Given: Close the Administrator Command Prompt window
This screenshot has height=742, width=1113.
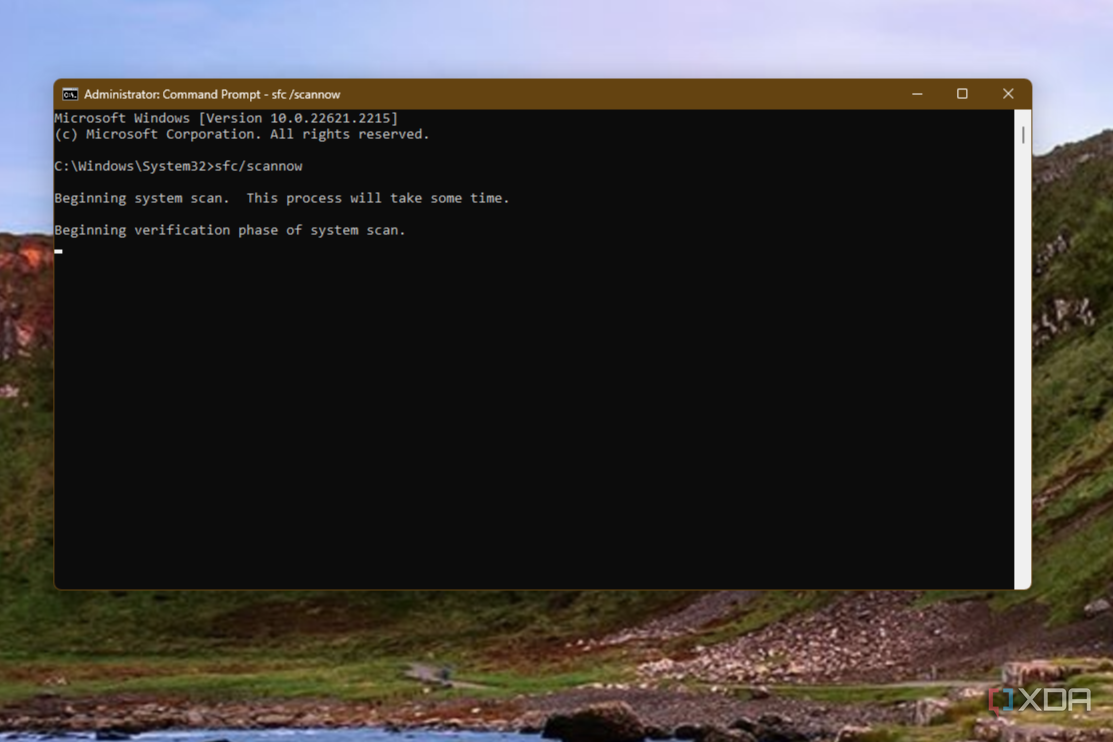Looking at the screenshot, I should pos(1008,94).
